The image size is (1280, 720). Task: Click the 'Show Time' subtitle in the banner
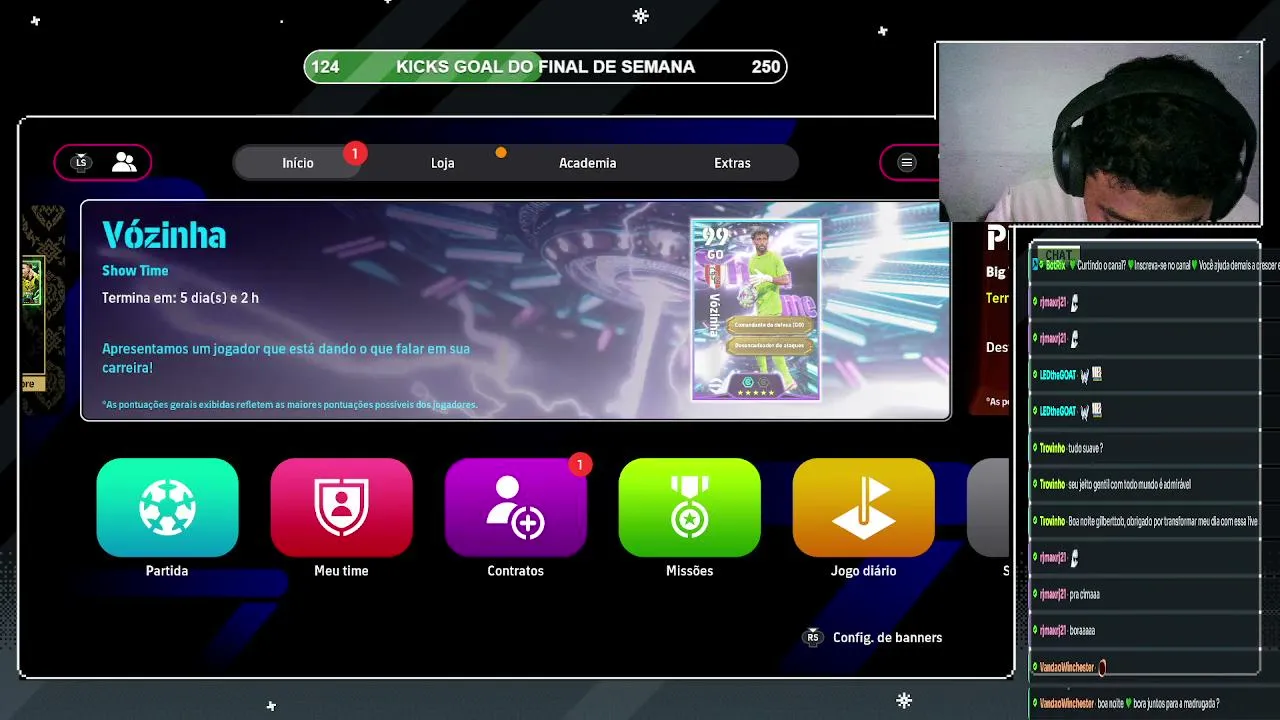(135, 270)
